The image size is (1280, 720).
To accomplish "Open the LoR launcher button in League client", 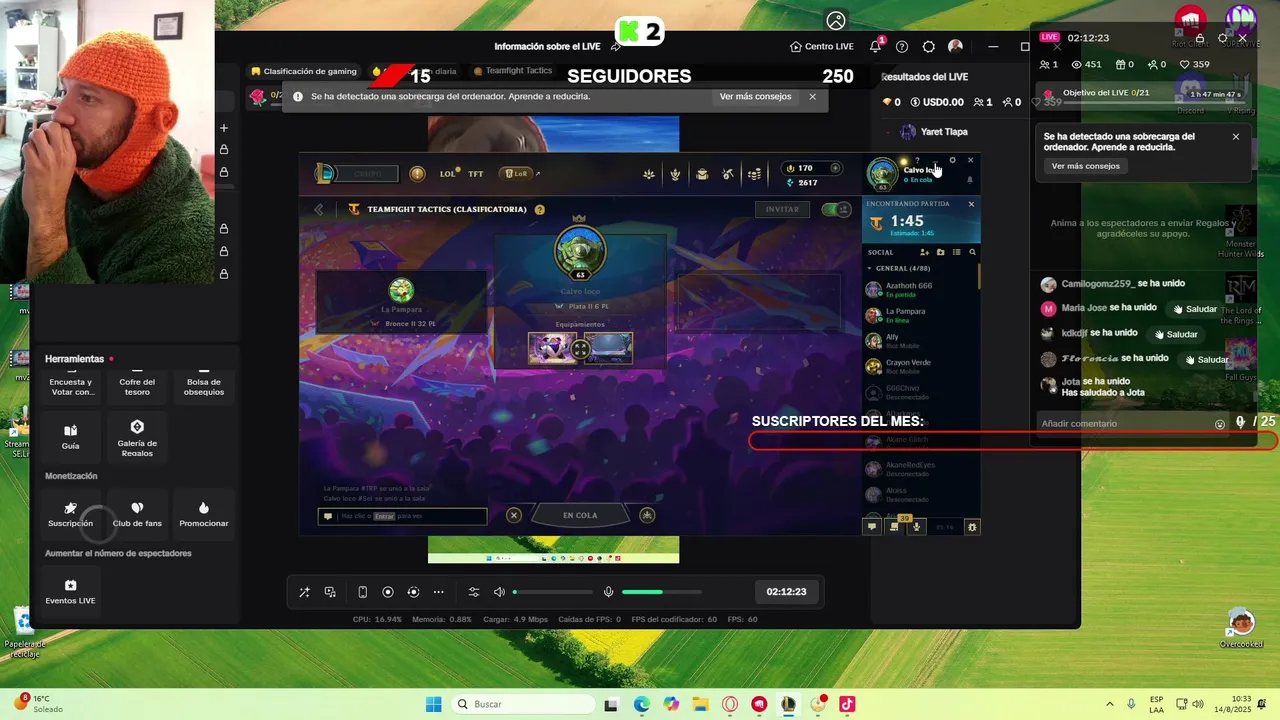I will pyautogui.click(x=516, y=173).
